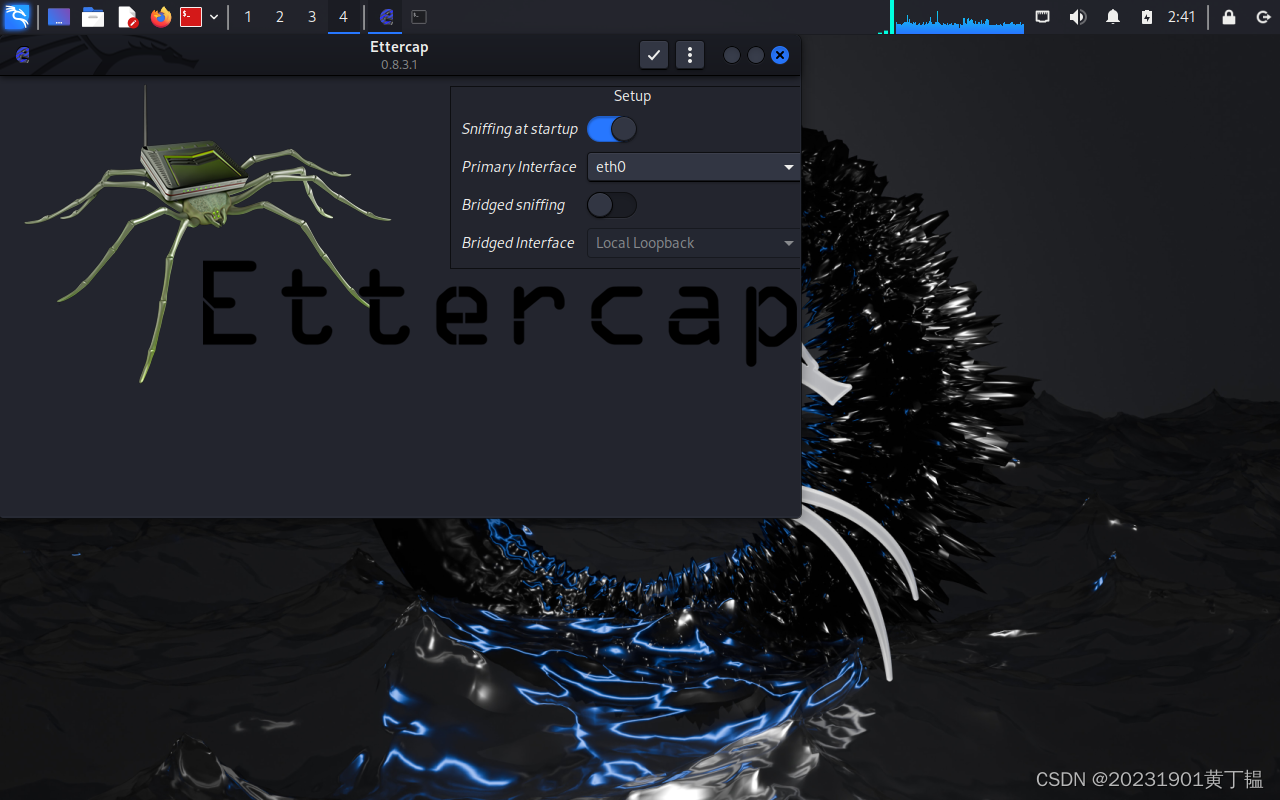This screenshot has height=800, width=1280.
Task: Open Bridged Interface Local Loopback dropdown
Action: pos(694,243)
